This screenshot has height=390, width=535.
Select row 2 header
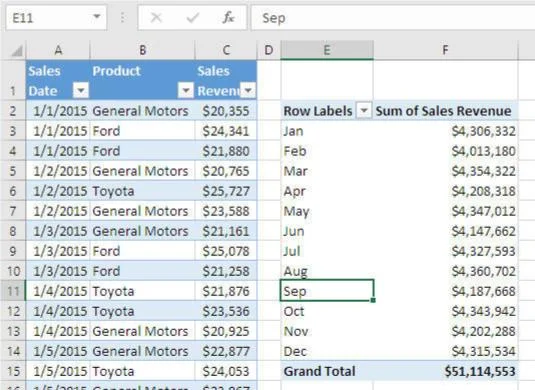(x=13, y=111)
